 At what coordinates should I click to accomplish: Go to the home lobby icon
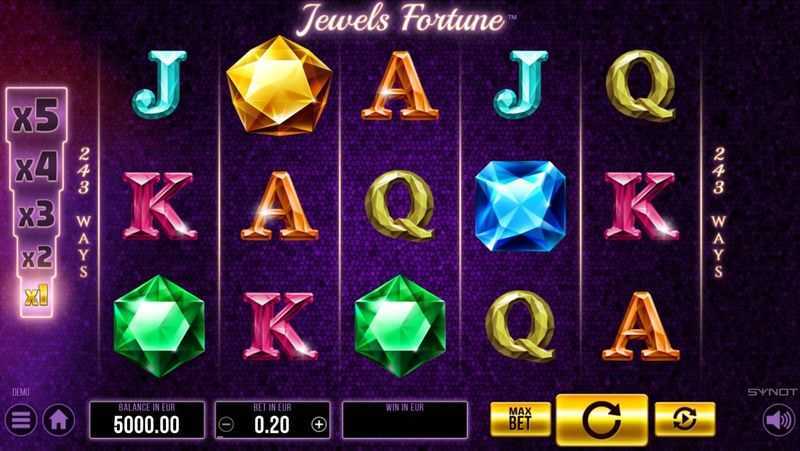tap(59, 421)
